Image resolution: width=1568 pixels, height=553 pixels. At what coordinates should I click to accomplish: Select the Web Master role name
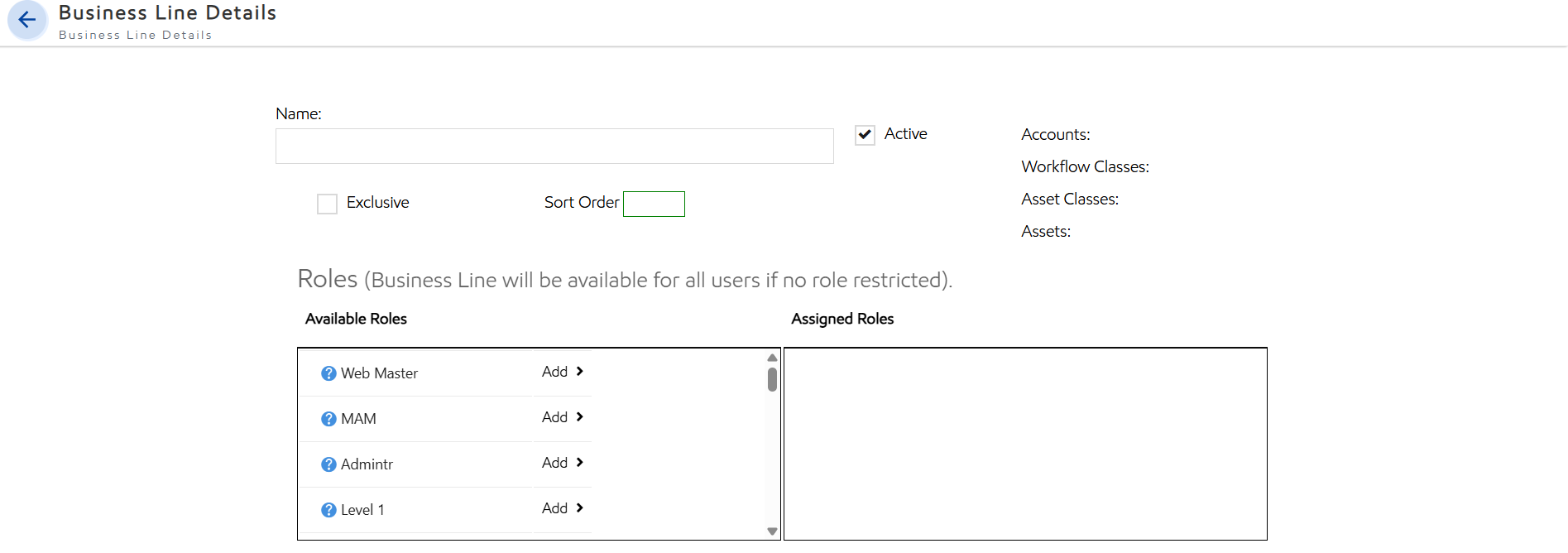tap(379, 373)
